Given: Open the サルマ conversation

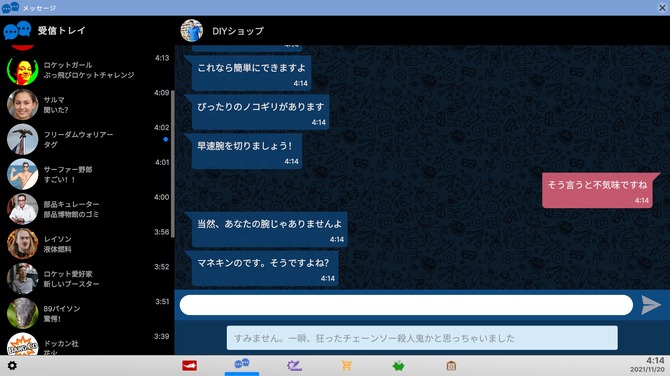Looking at the screenshot, I should (x=87, y=105).
